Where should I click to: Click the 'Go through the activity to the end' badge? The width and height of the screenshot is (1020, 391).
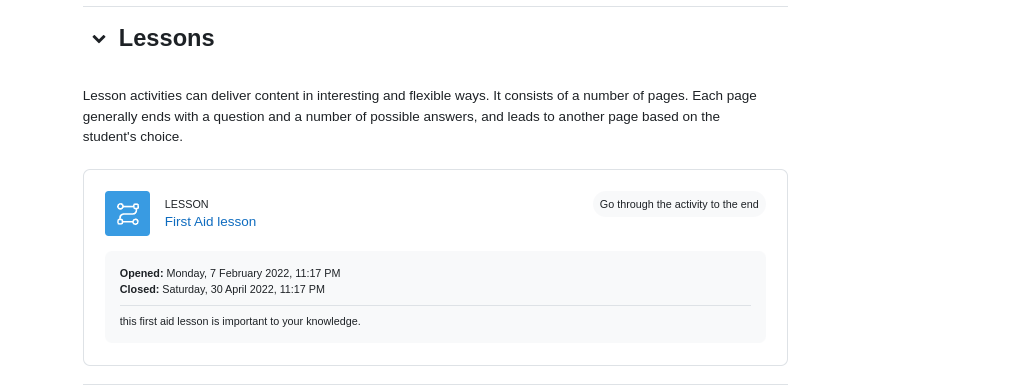(x=679, y=204)
